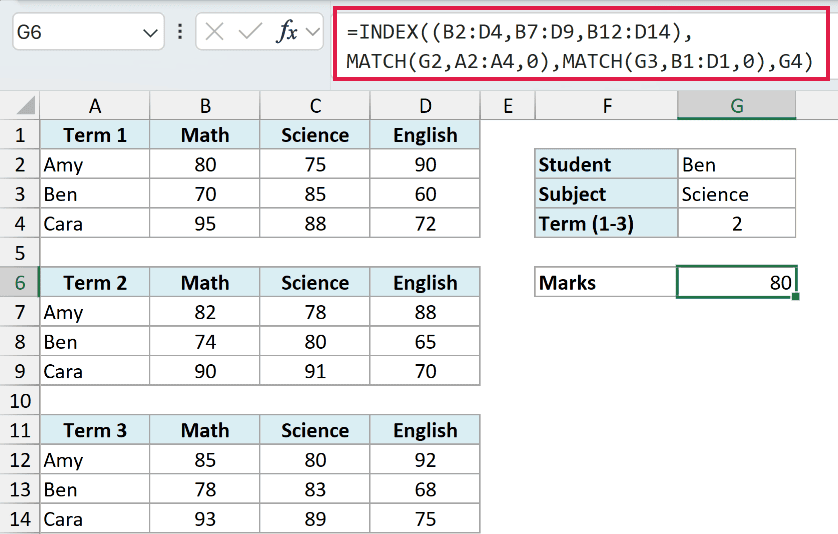Click the selected Marks result cell G6
The image size is (838, 534).
click(x=736, y=282)
